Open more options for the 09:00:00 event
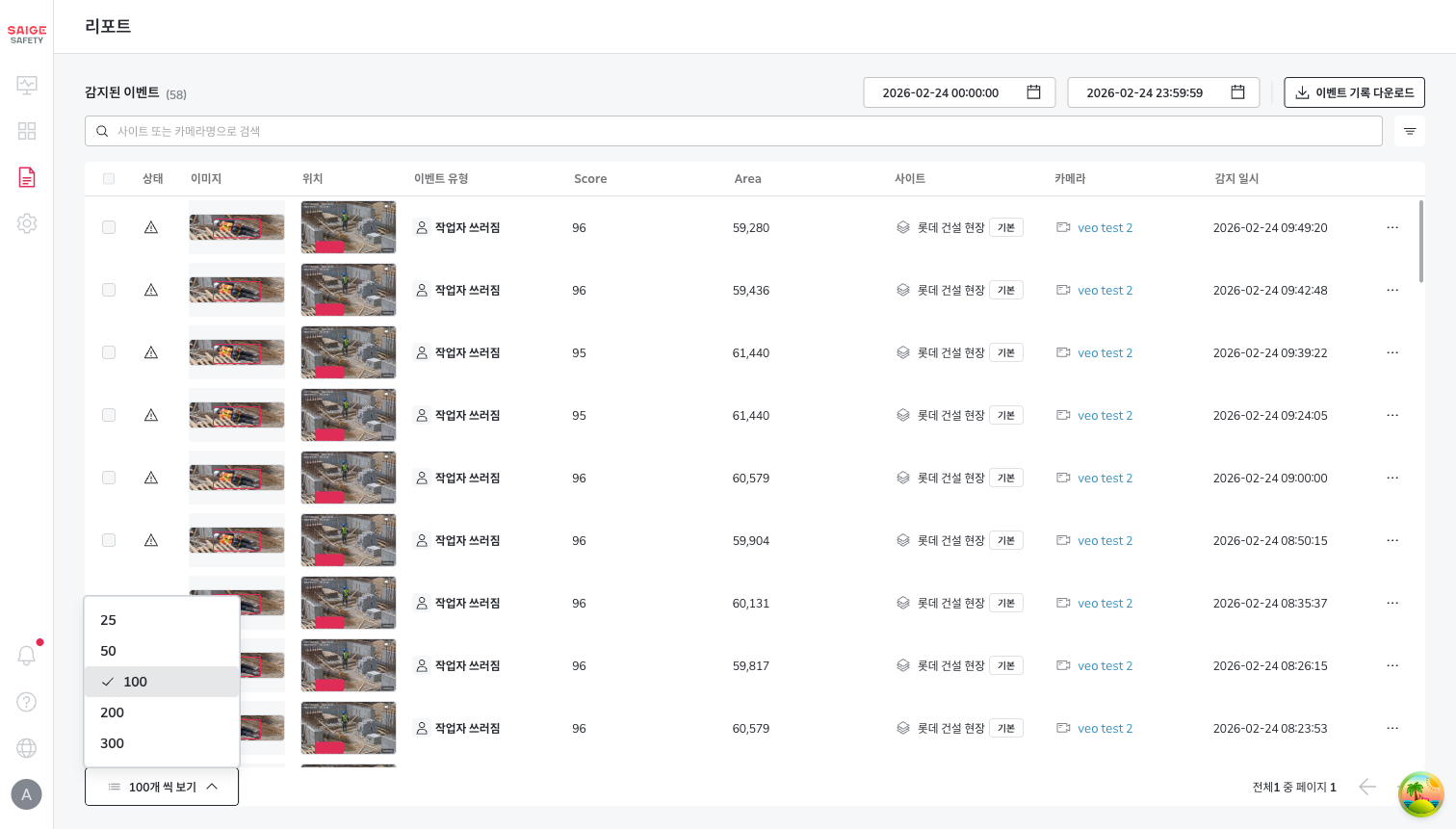 coord(1392,478)
